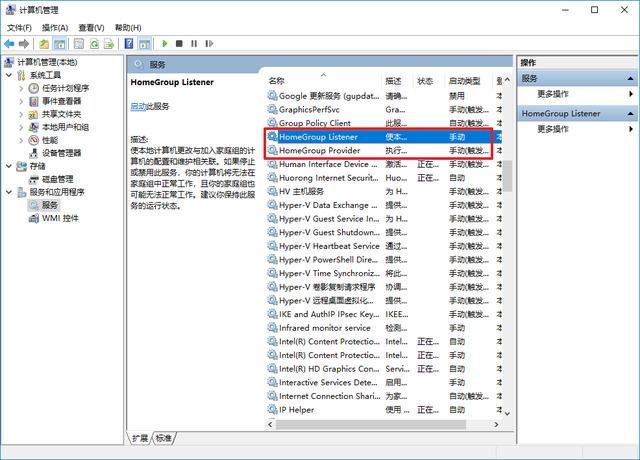Toggle the action pane toolbar icon
Image resolution: width=640 pixels, height=460 pixels.
(144, 44)
